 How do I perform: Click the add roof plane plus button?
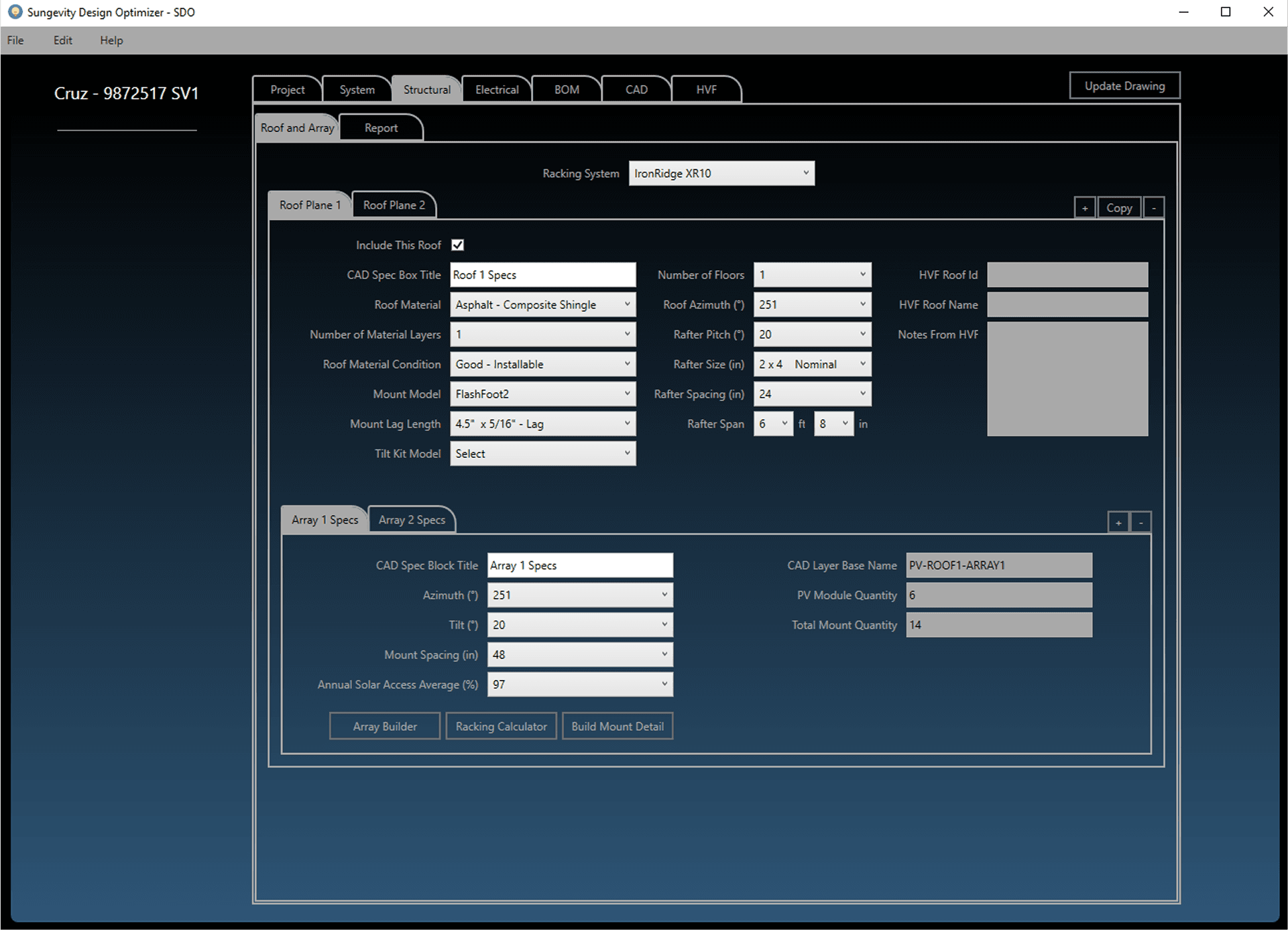point(1084,208)
